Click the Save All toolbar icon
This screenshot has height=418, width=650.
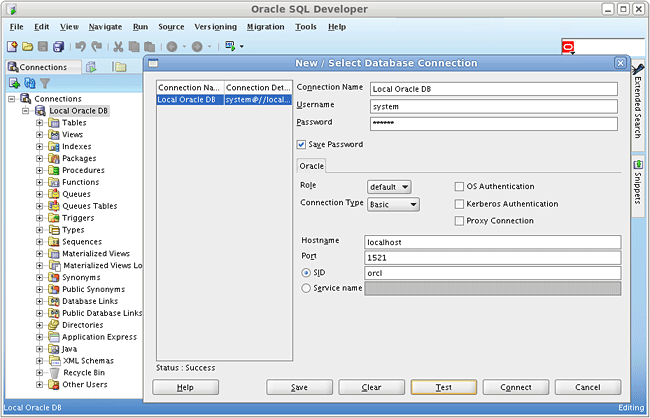[58, 46]
